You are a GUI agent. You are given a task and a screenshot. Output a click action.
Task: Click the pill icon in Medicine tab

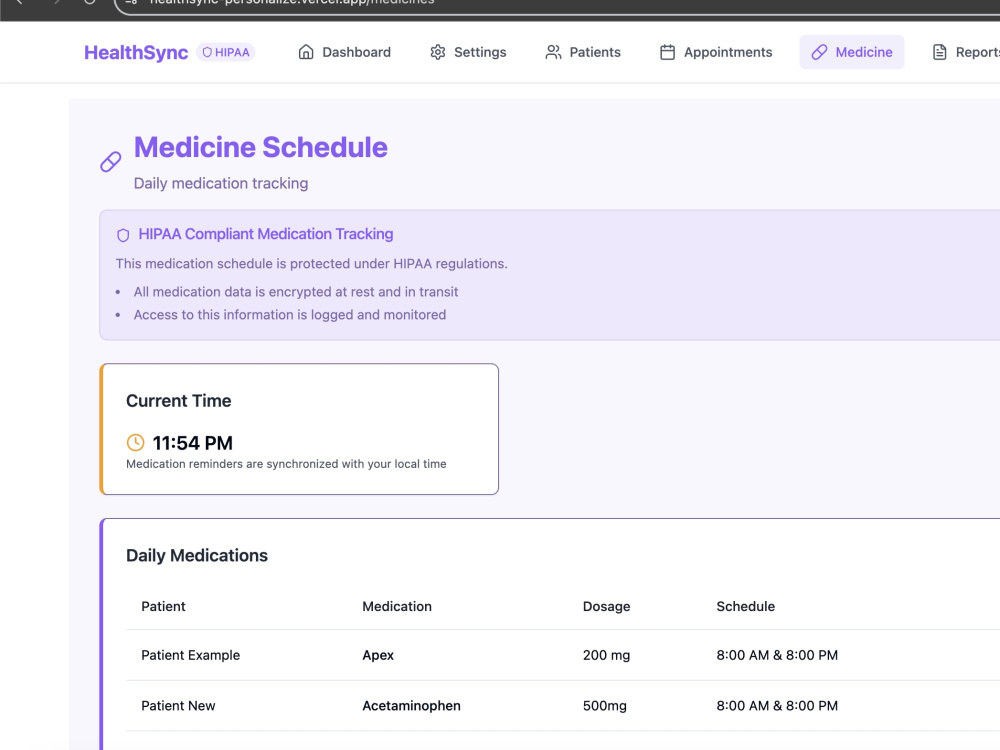[819, 52]
